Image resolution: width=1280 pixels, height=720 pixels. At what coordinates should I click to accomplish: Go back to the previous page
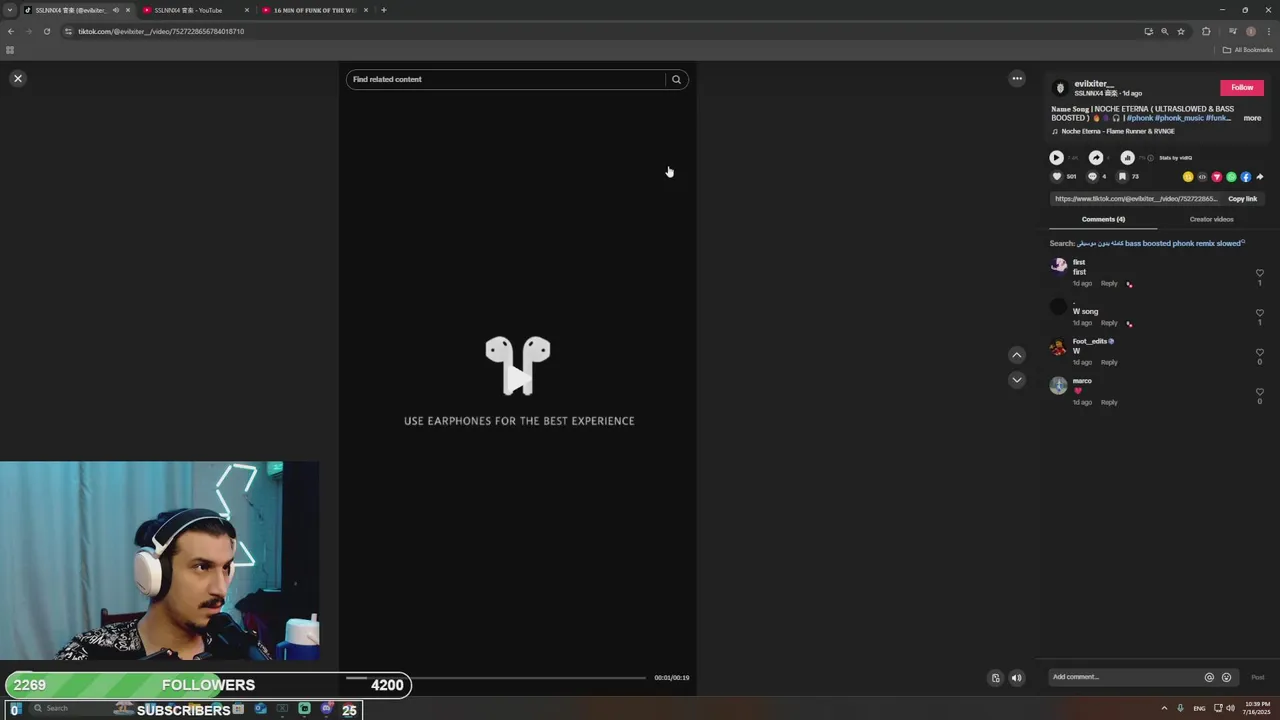coord(10,31)
